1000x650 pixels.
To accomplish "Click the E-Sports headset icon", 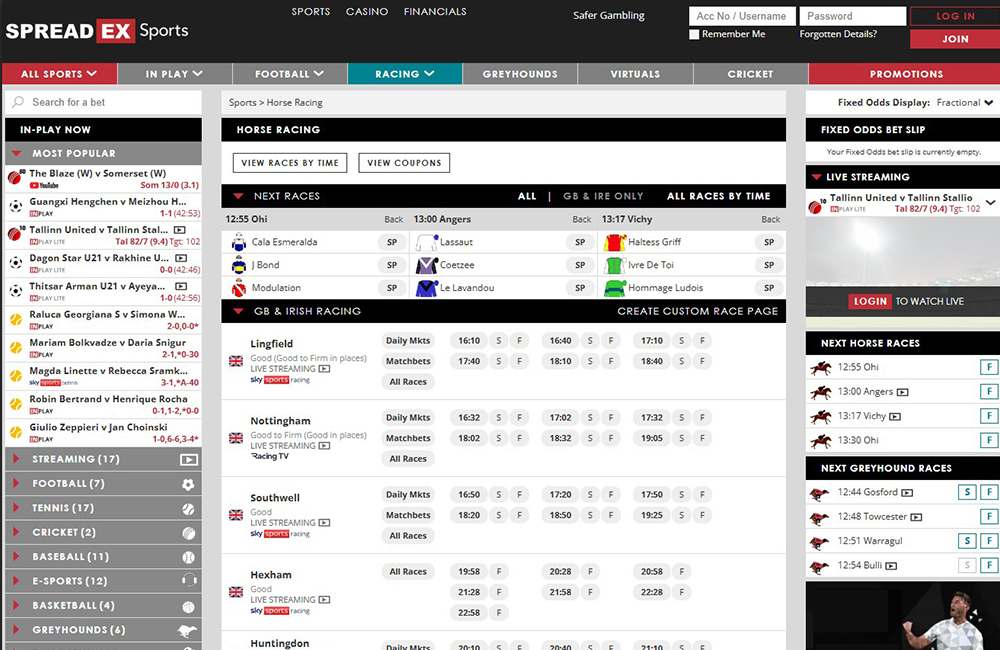I will point(189,580).
